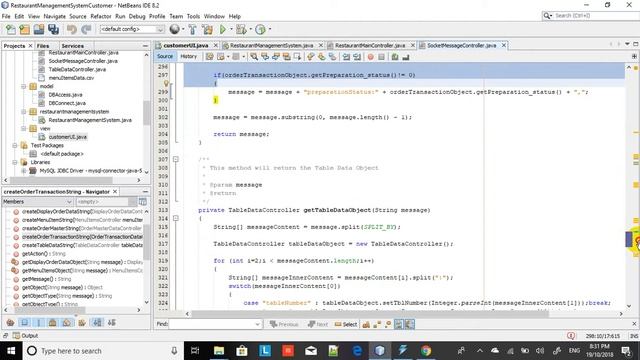Image resolution: width=640 pixels, height=360 pixels.
Task: Run the project with green play icon
Action: coord(223,29)
